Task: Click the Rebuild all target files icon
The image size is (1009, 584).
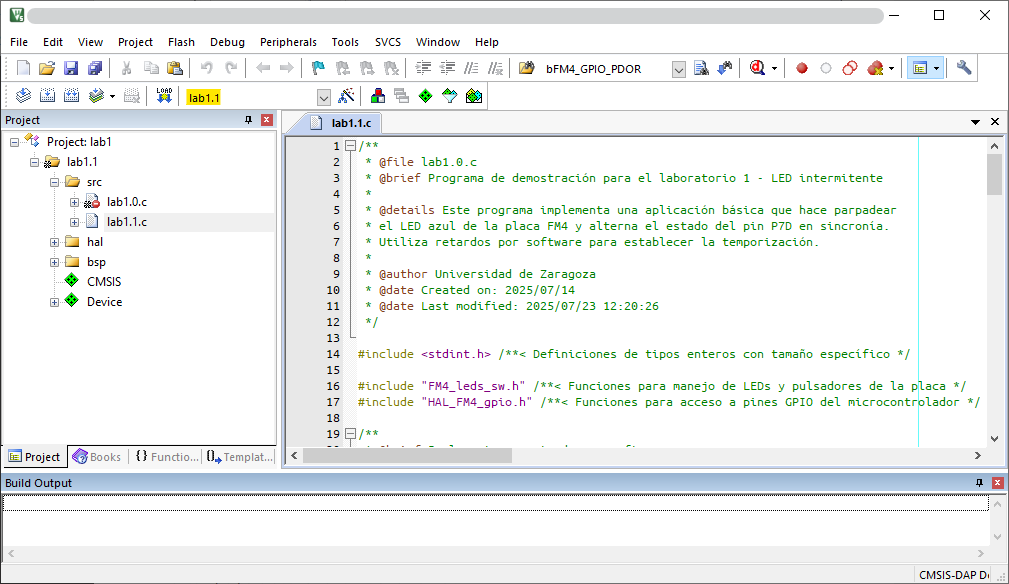Action: coord(71,97)
